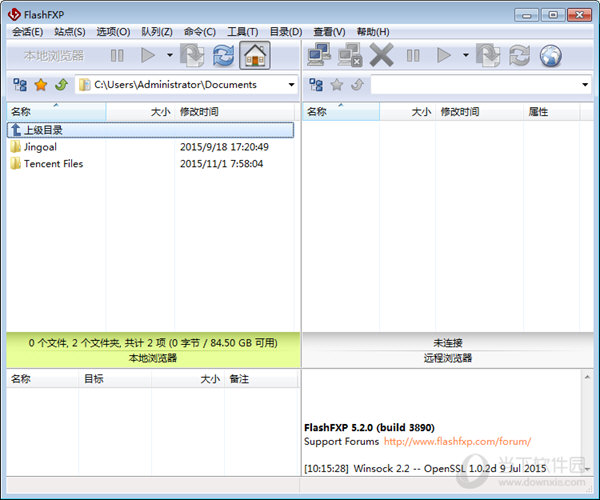Open the local transfer play dropdown arrow
This screenshot has width=600, height=500.
click(170, 55)
